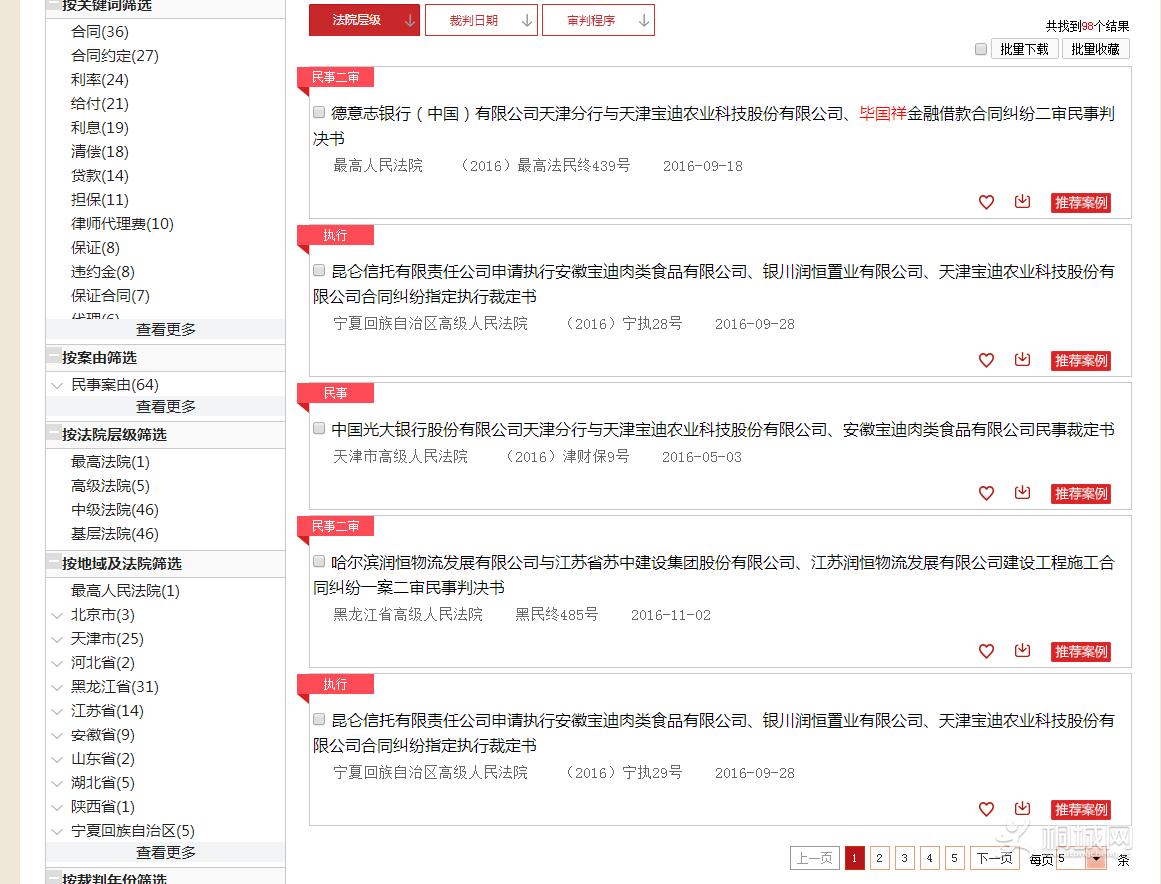This screenshot has height=884, width=1161.
Task: Favorite the 宁执29号 case with heart icon
Action: [x=986, y=809]
